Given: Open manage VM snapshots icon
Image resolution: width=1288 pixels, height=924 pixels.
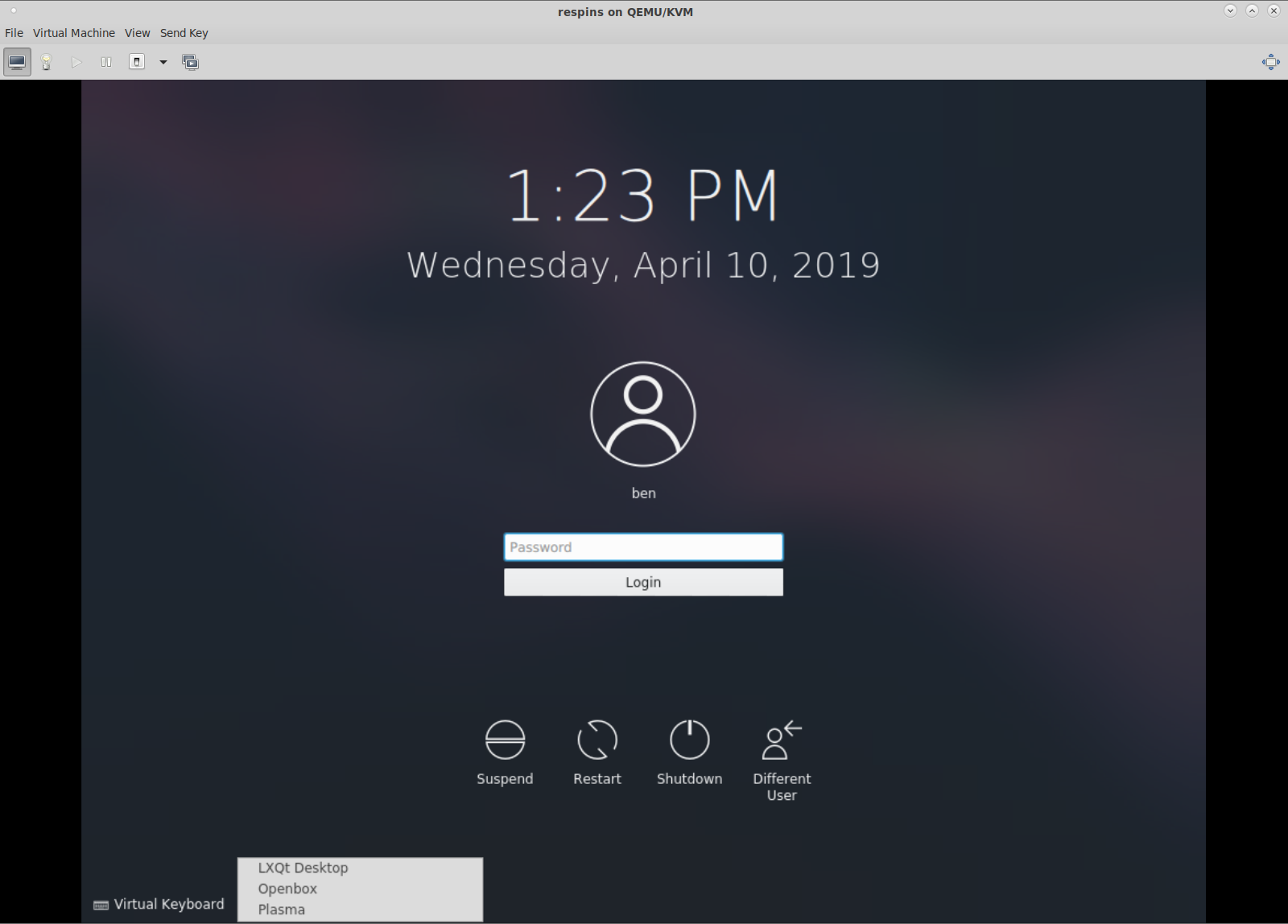Looking at the screenshot, I should [191, 62].
